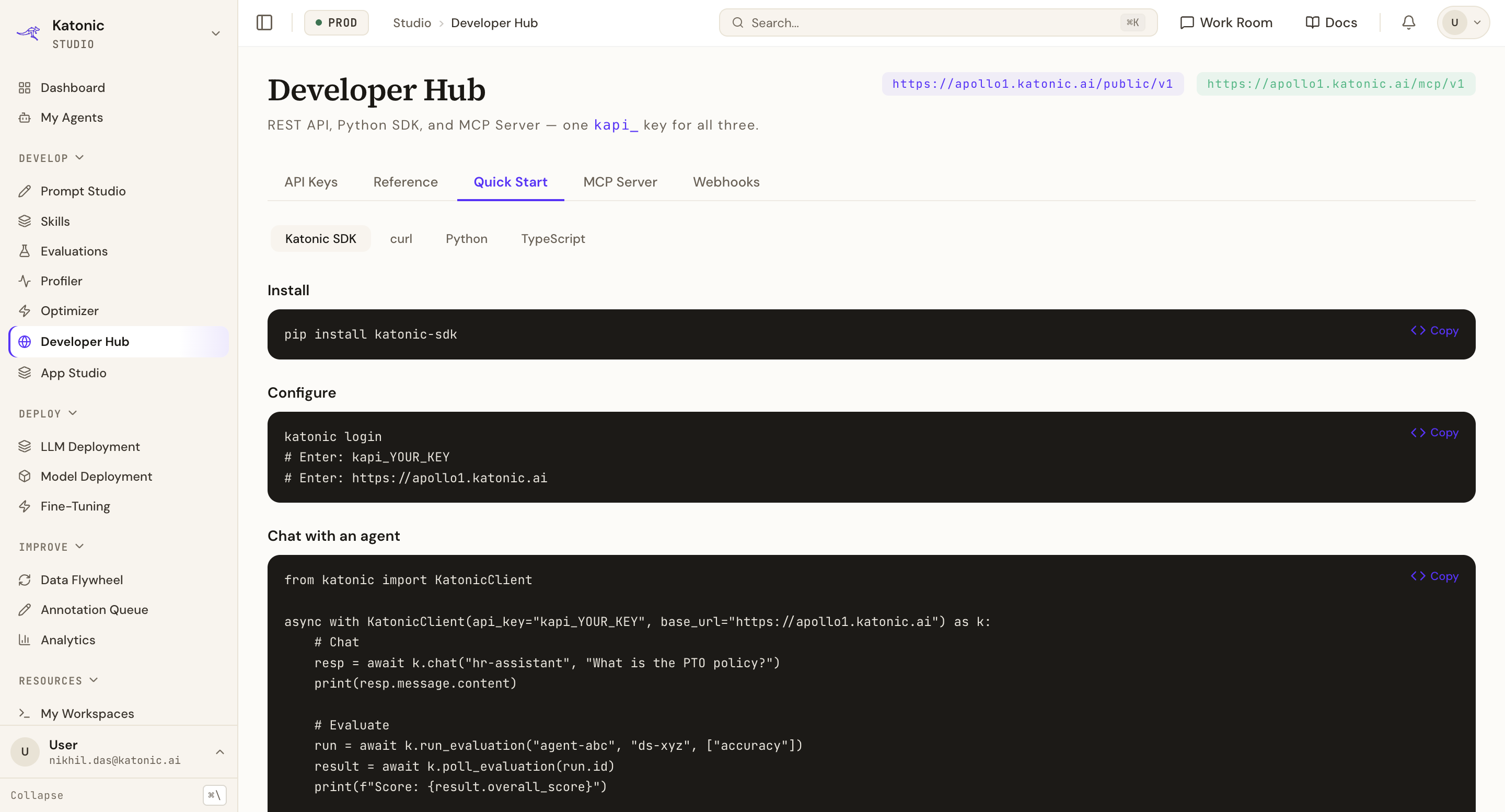The height and width of the screenshot is (812, 1505).
Task: Click the Work Room chat icon
Action: coord(1187,23)
